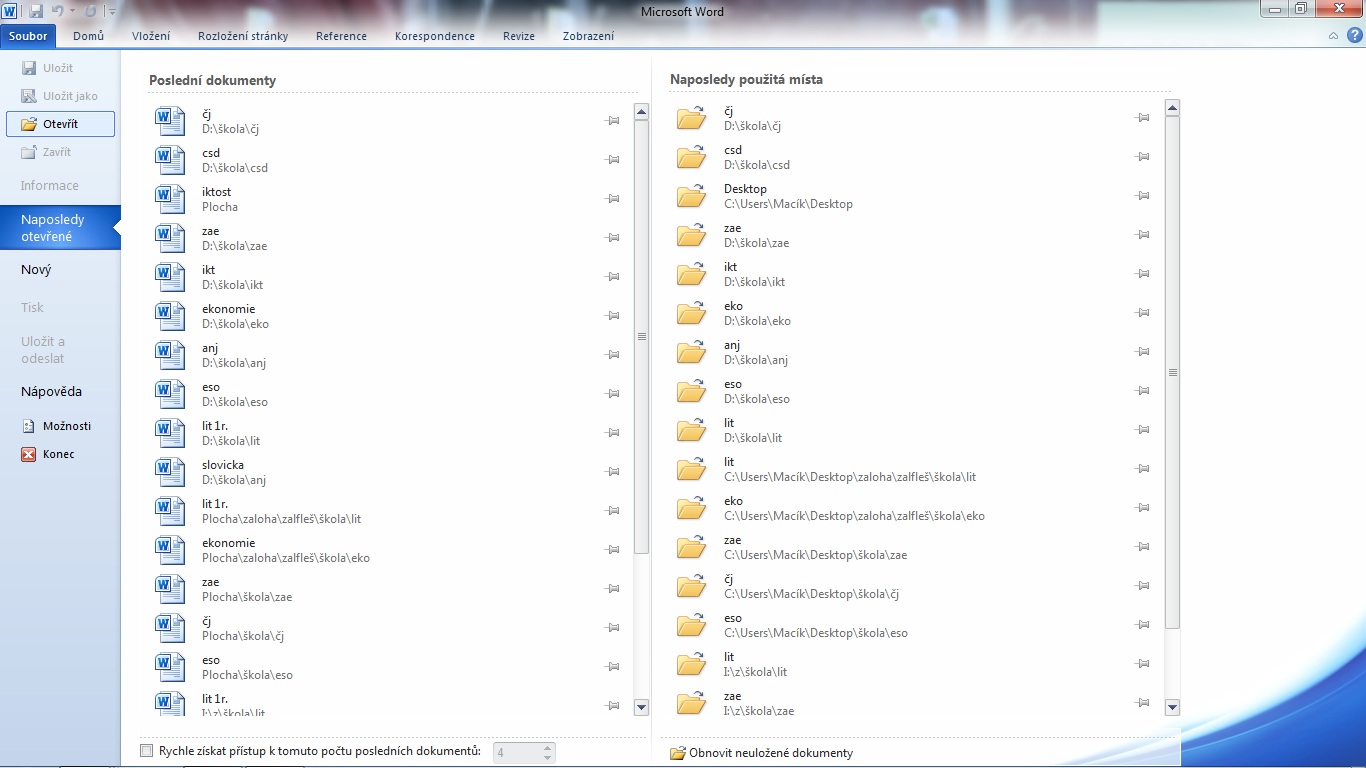Click Obnovit neuložené dokumenty
Image resolution: width=1366 pixels, height=768 pixels.
click(x=761, y=753)
